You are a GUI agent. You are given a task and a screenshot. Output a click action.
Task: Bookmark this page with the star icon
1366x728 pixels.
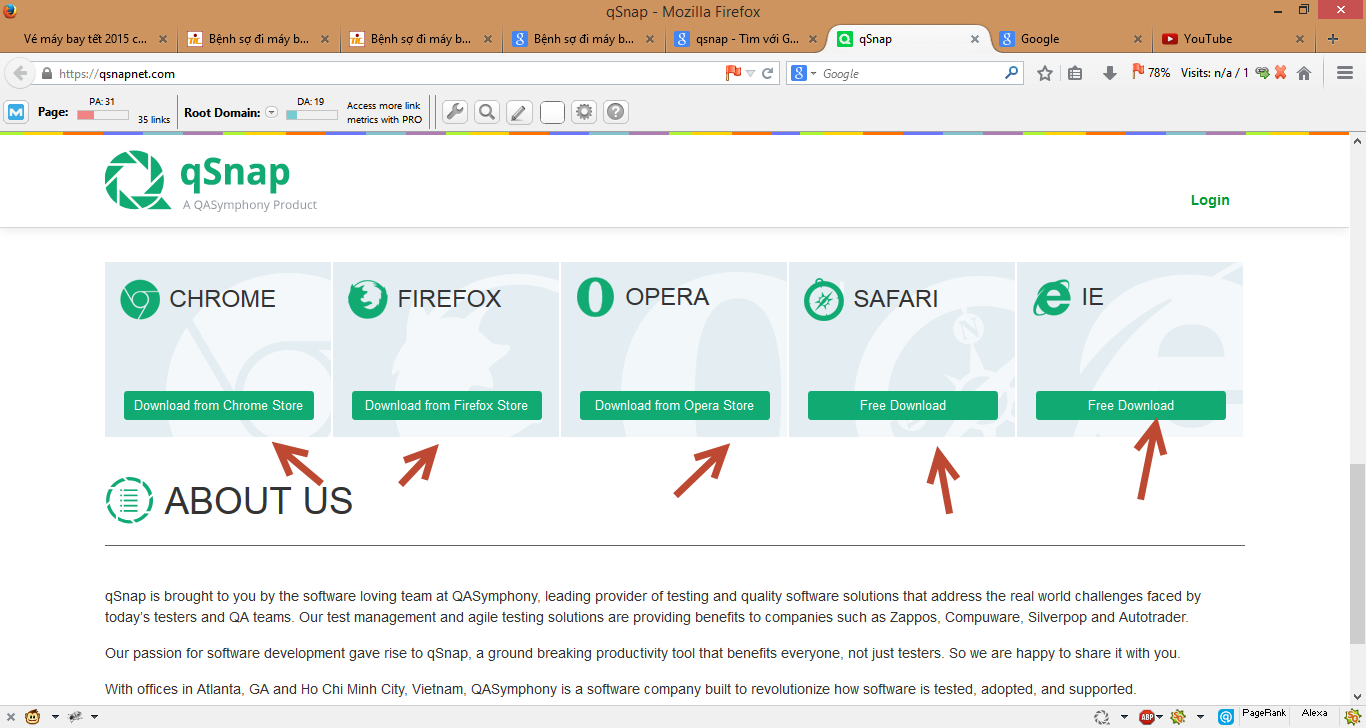click(1045, 73)
